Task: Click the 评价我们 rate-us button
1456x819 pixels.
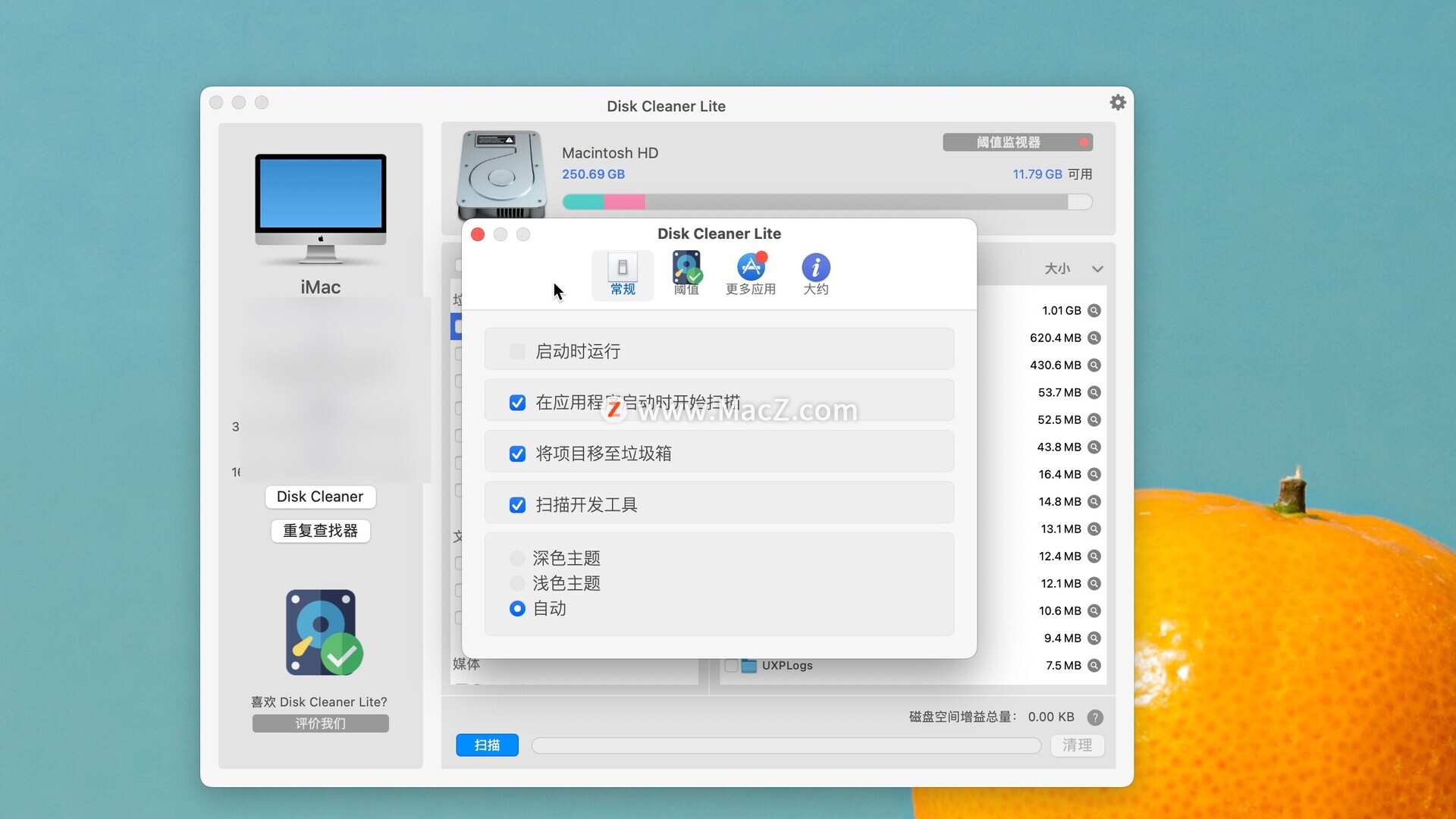Action: coord(320,723)
